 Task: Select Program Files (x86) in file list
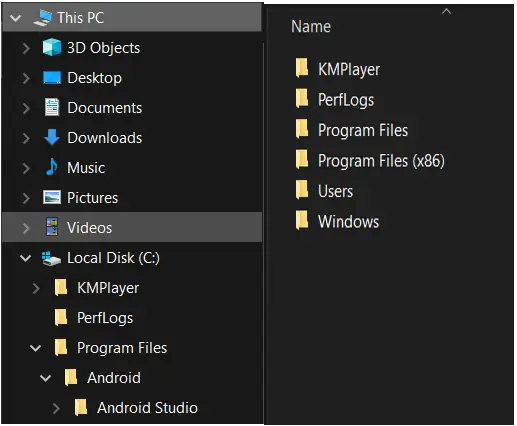[x=370, y=161]
